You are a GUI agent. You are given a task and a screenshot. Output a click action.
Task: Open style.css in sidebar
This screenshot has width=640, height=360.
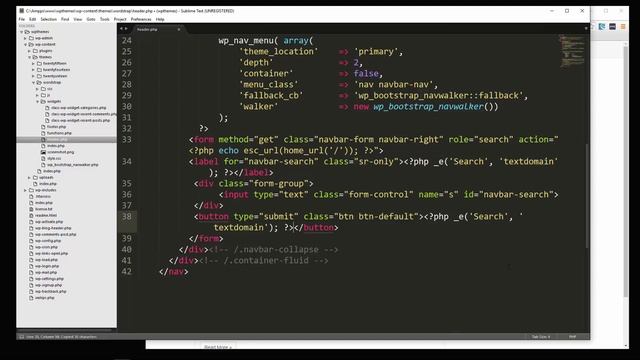(x=54, y=158)
